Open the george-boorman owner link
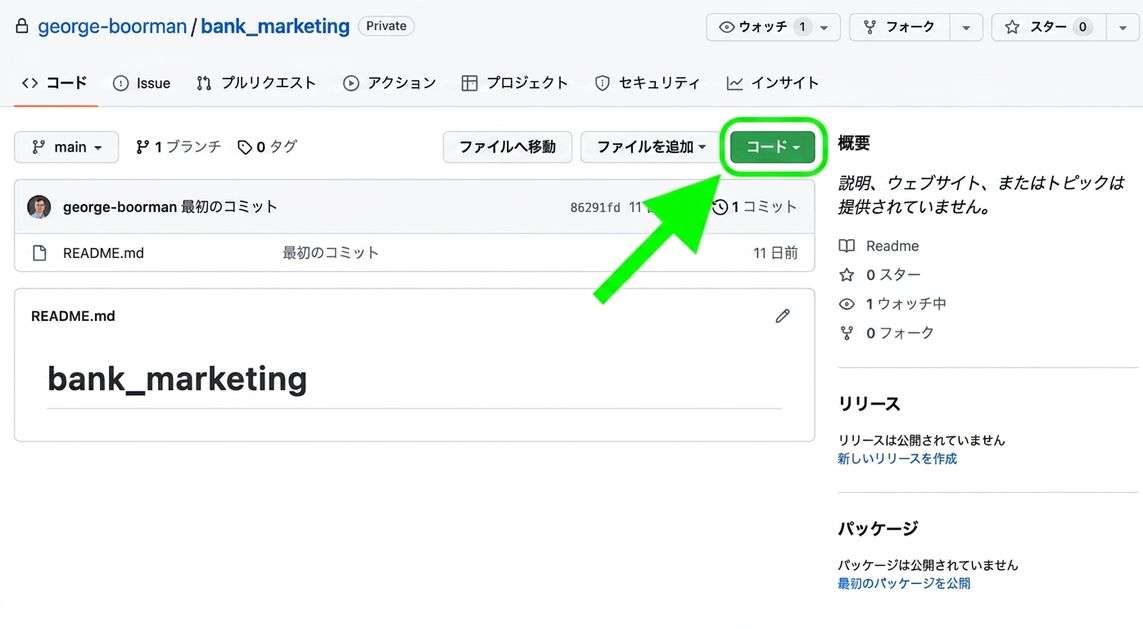The height and width of the screenshot is (629, 1143). click(112, 26)
